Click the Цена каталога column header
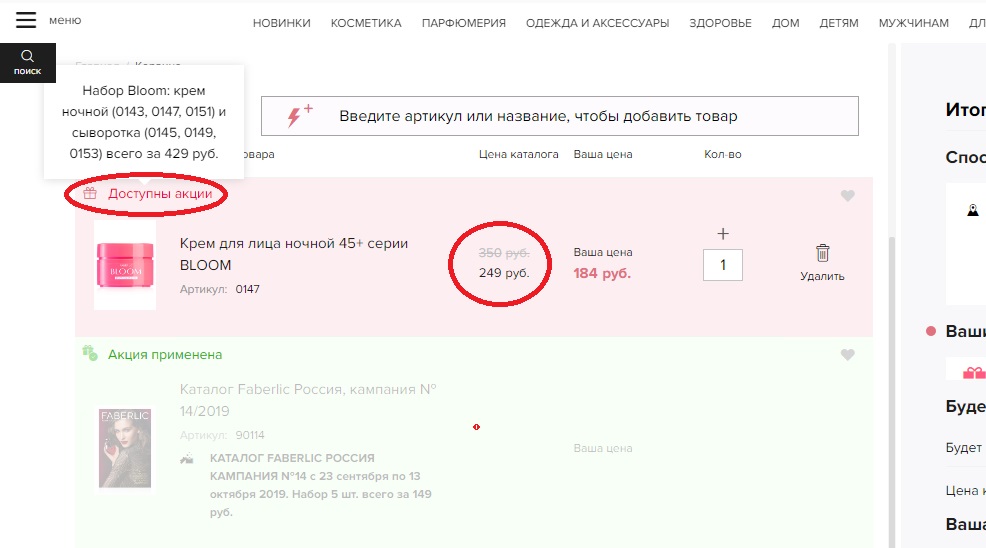 pyautogui.click(x=518, y=154)
